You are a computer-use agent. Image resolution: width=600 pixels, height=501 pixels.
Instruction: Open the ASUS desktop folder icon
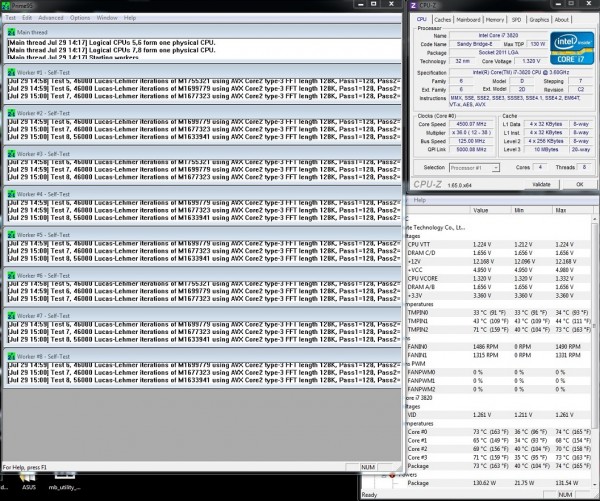[29, 481]
